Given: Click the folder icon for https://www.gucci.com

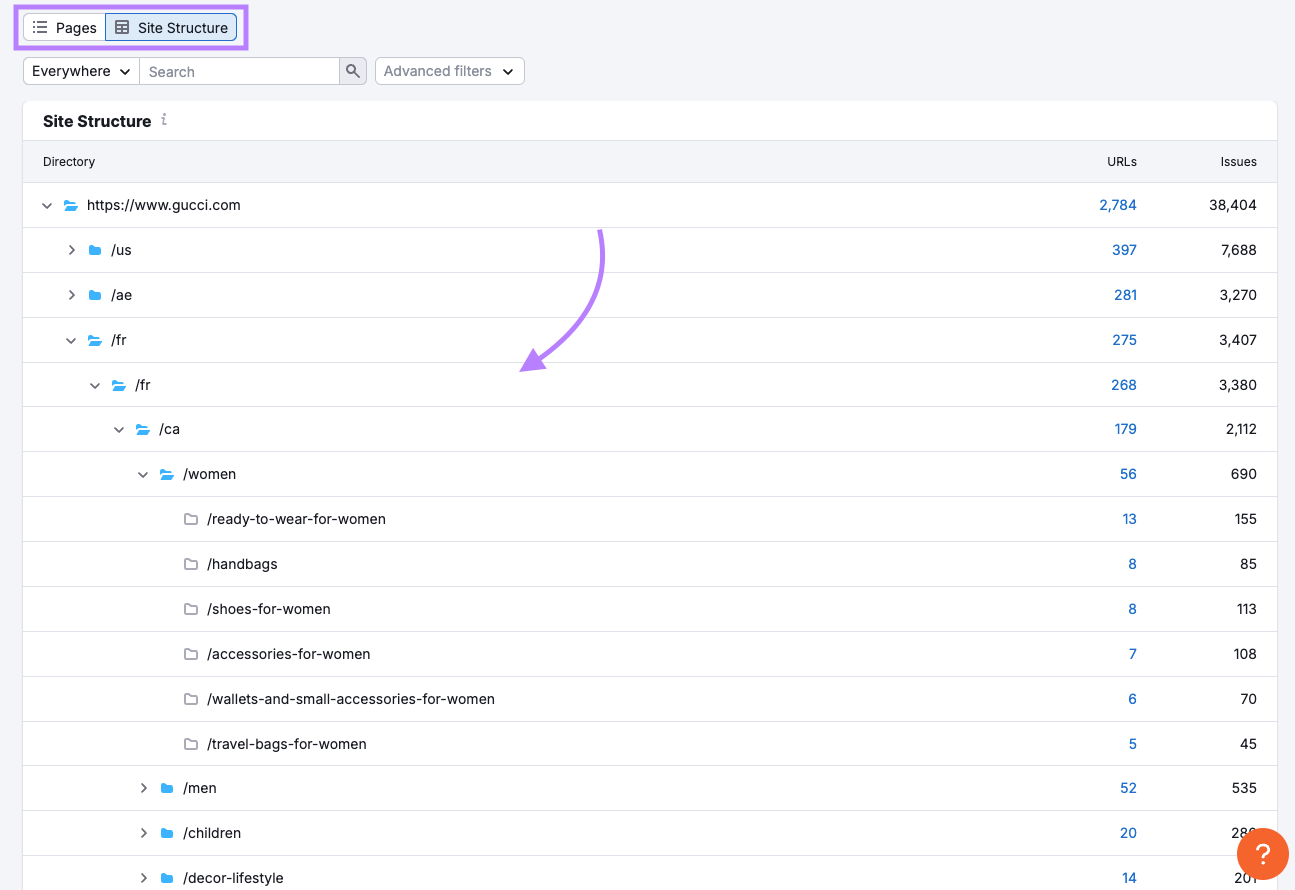Looking at the screenshot, I should pos(70,205).
